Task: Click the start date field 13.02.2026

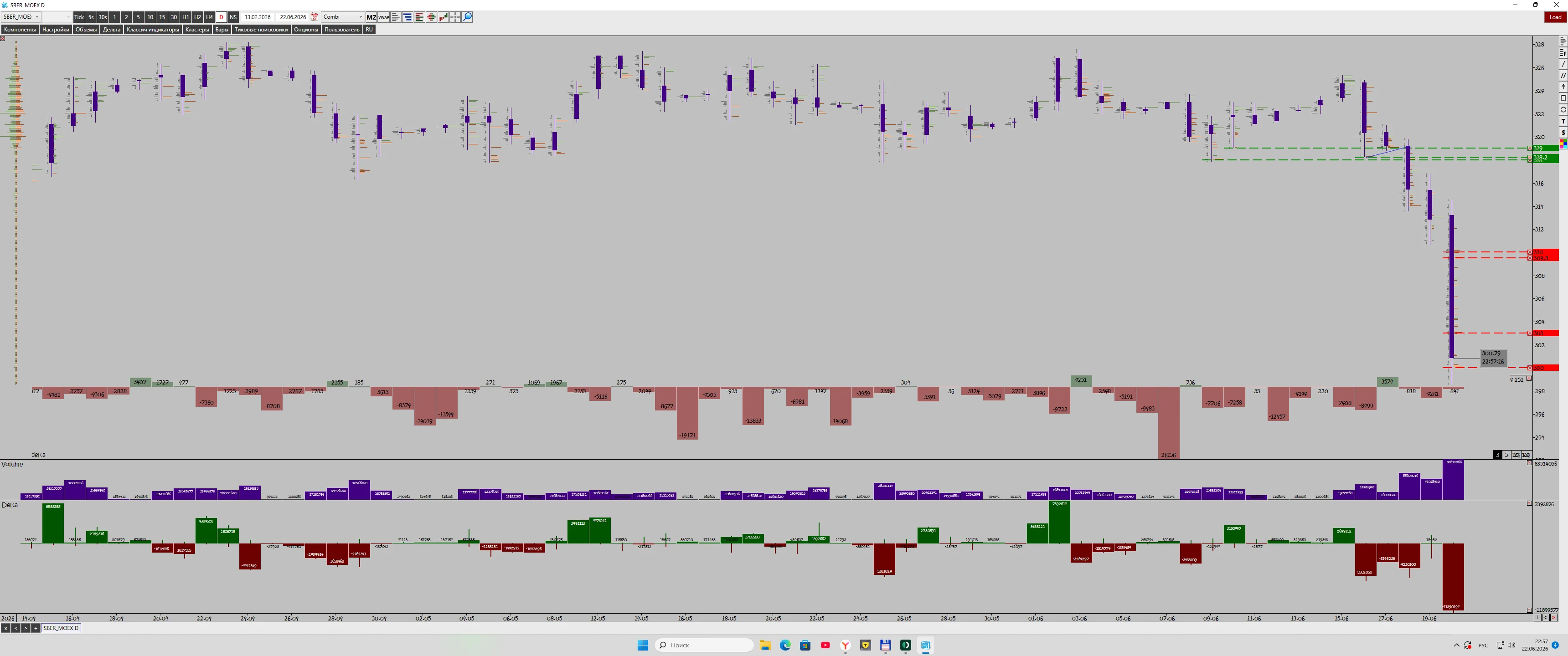Action: click(258, 17)
